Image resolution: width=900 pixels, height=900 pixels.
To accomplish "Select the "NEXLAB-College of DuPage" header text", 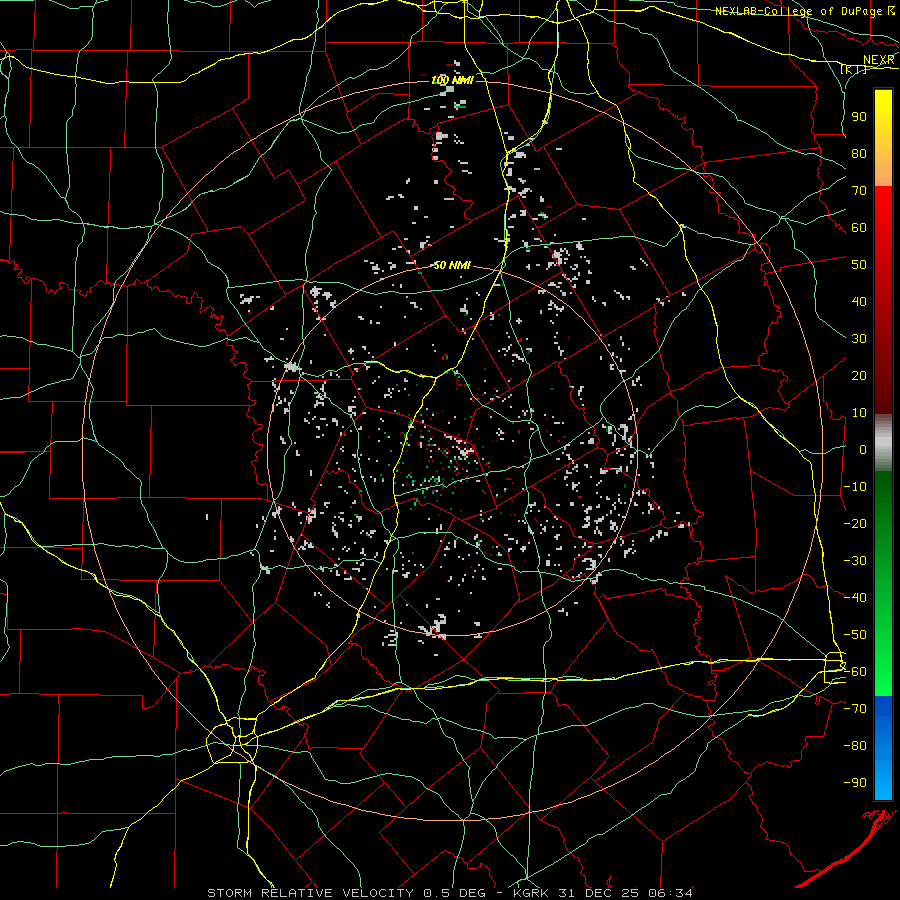I will [x=799, y=11].
